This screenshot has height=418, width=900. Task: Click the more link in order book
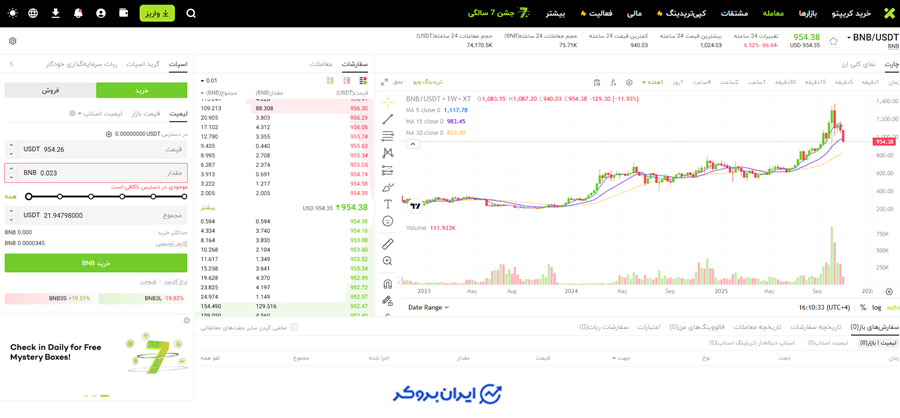(206, 207)
